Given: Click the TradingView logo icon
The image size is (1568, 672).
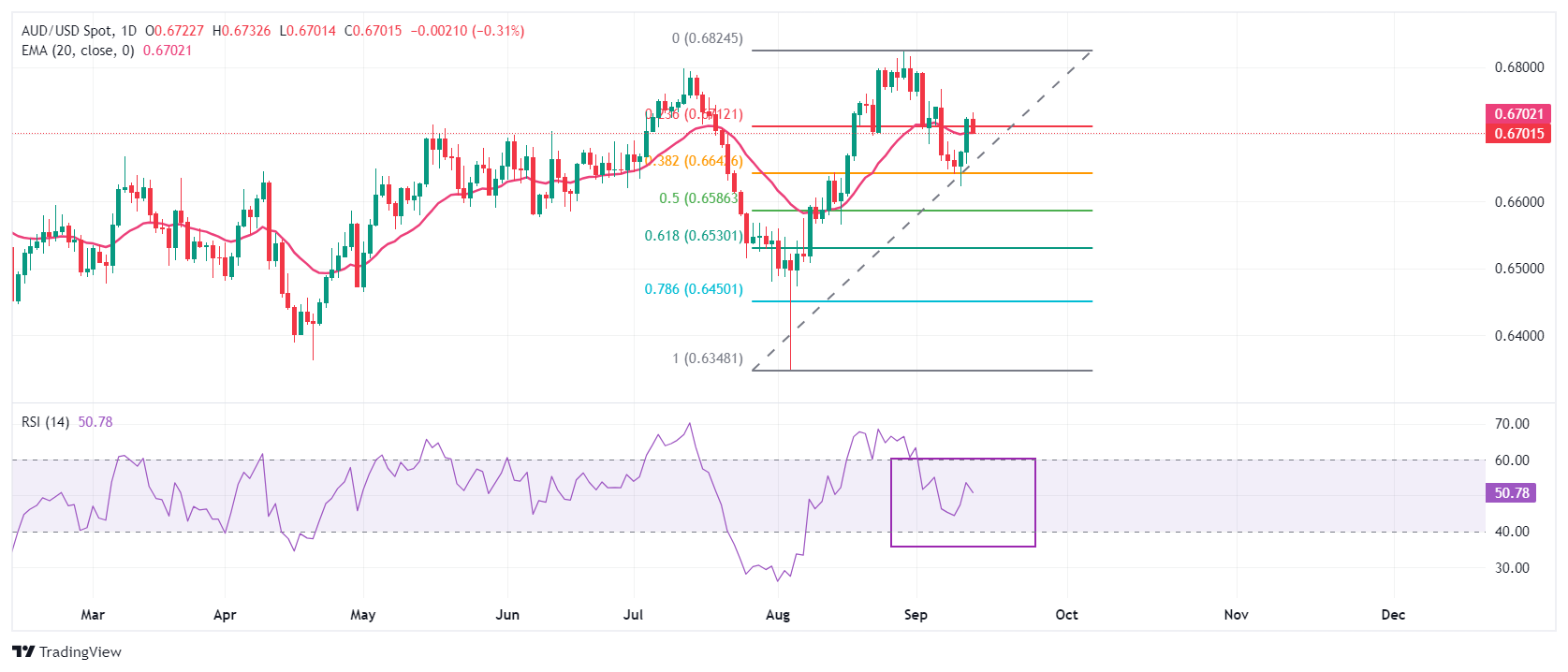Looking at the screenshot, I should click(x=23, y=652).
